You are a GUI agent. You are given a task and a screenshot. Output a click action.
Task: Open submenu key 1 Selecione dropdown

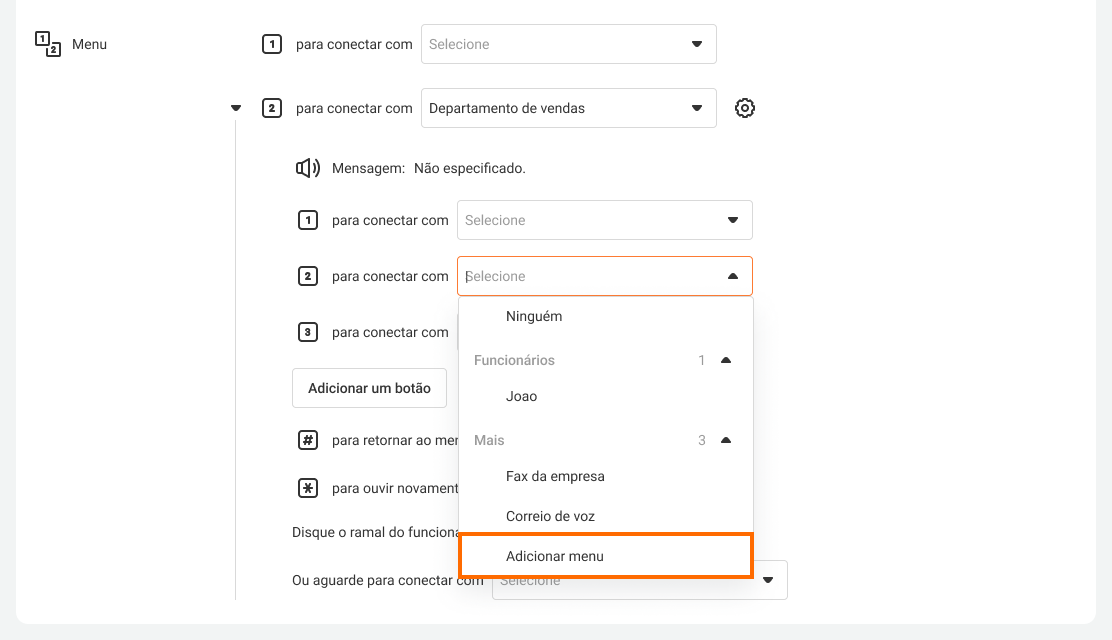604,220
